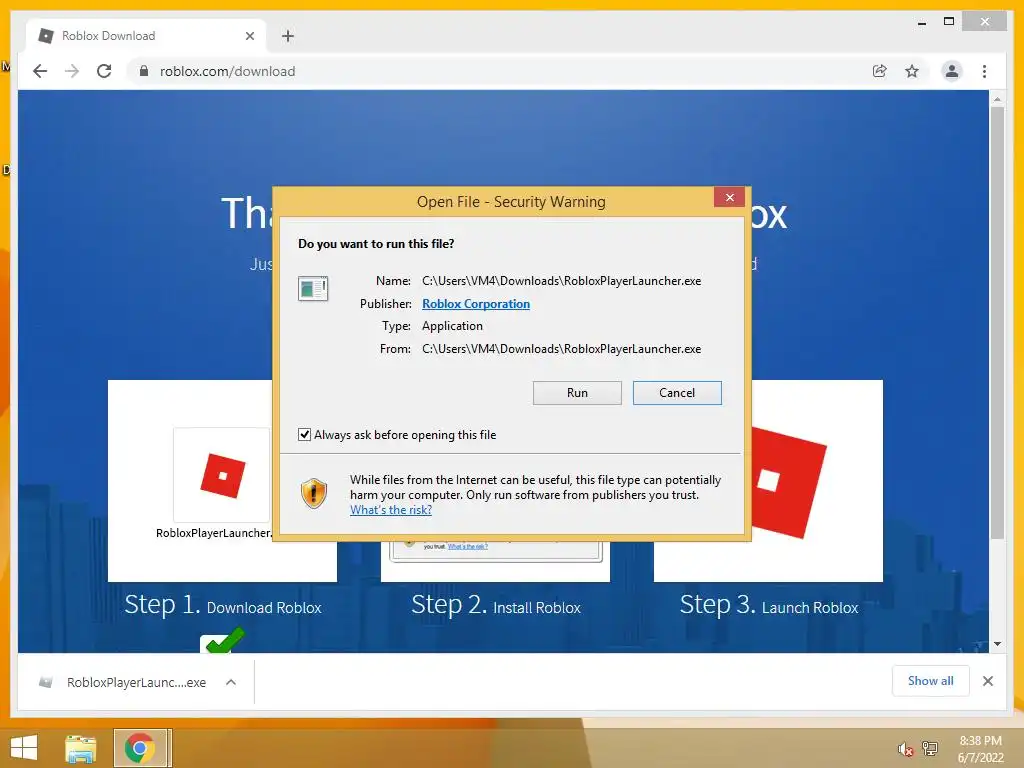Click Show all downloads
The image size is (1024, 768).
[930, 681]
